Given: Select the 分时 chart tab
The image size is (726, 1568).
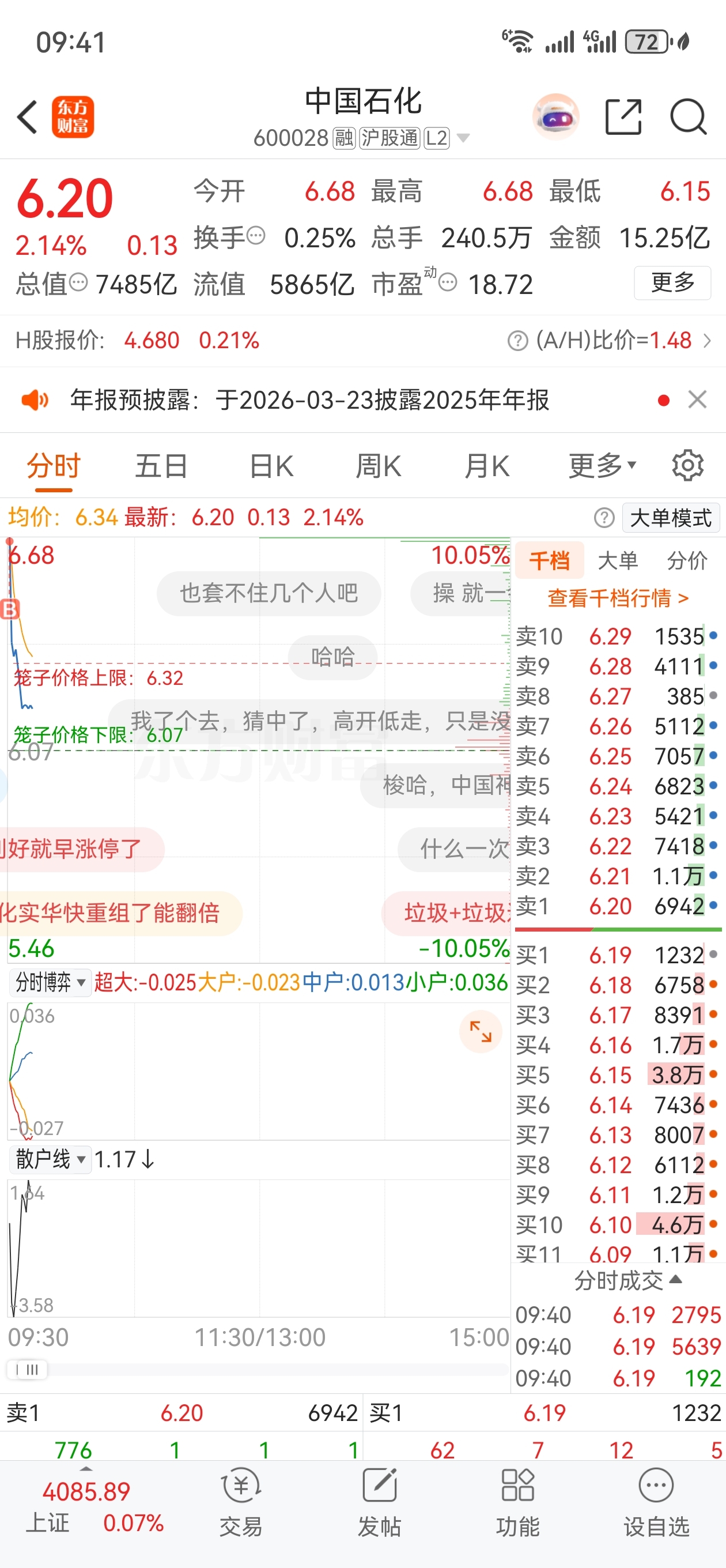Looking at the screenshot, I should [x=54, y=466].
